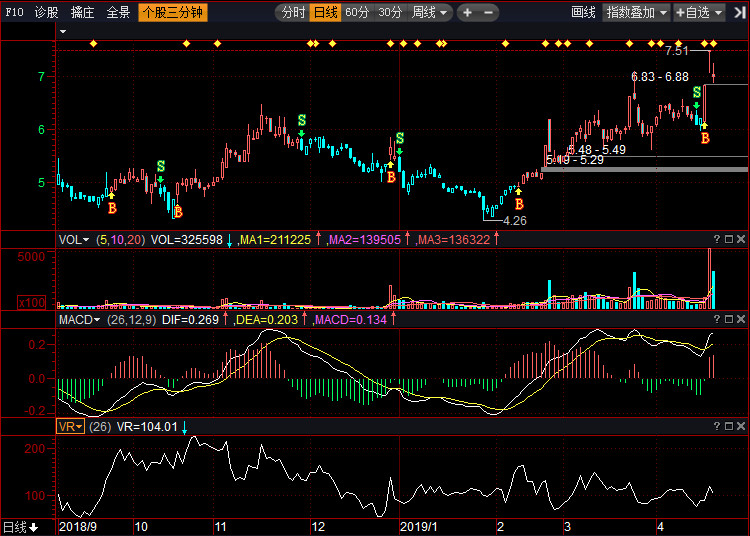Click the DEA=0.203 value
The width and height of the screenshot is (750, 536).
click(x=267, y=319)
